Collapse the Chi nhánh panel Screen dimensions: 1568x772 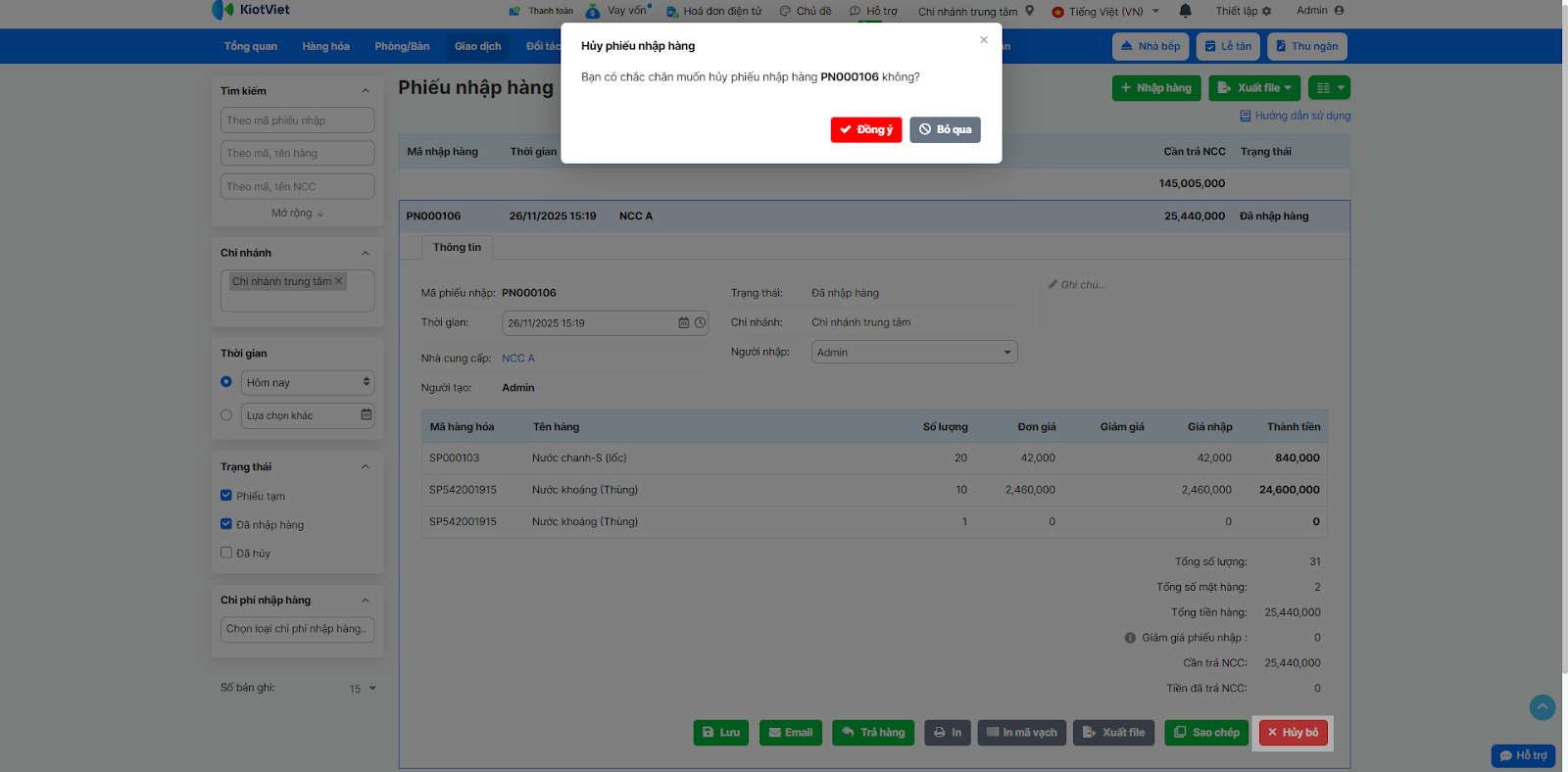pos(366,253)
